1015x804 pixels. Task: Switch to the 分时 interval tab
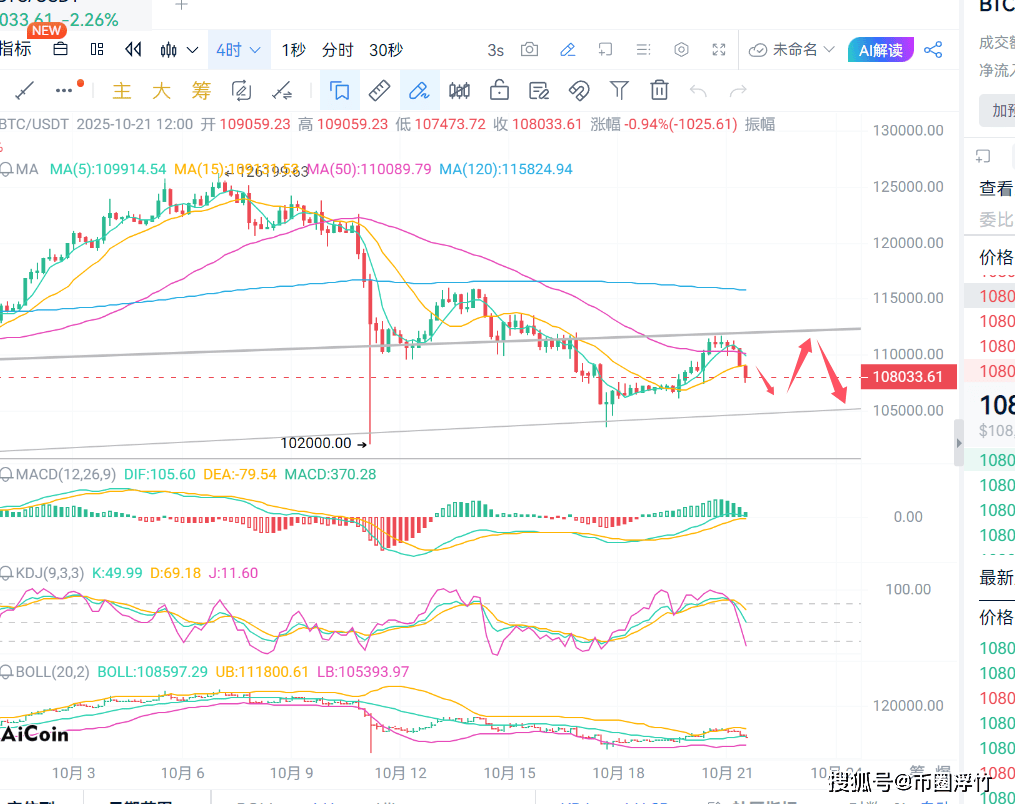[x=335, y=49]
